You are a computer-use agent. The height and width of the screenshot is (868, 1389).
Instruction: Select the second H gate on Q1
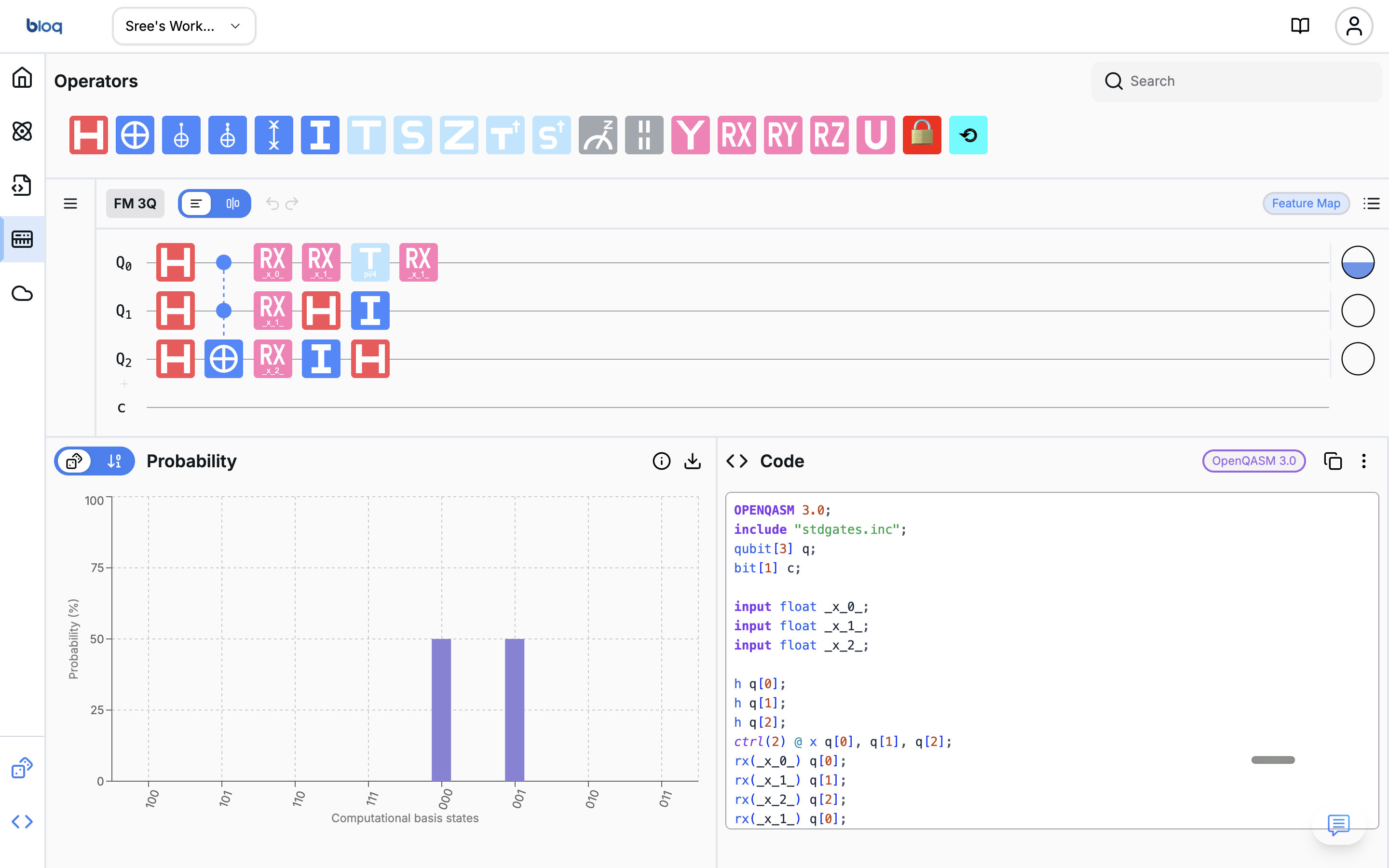tap(321, 311)
